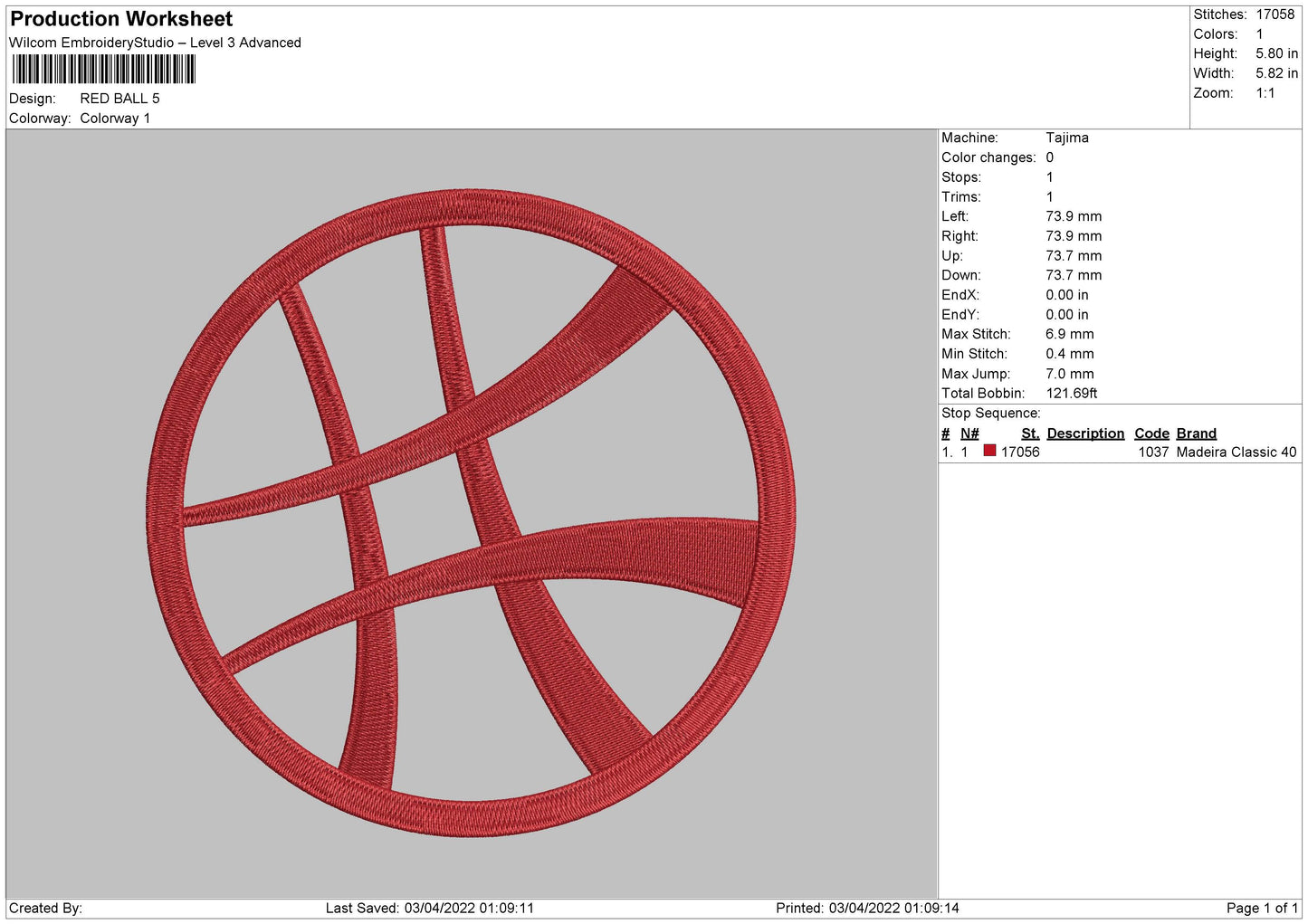Image resolution: width=1308 pixels, height=924 pixels.
Task: Click the 'St.' column header
Action: click(x=1030, y=434)
